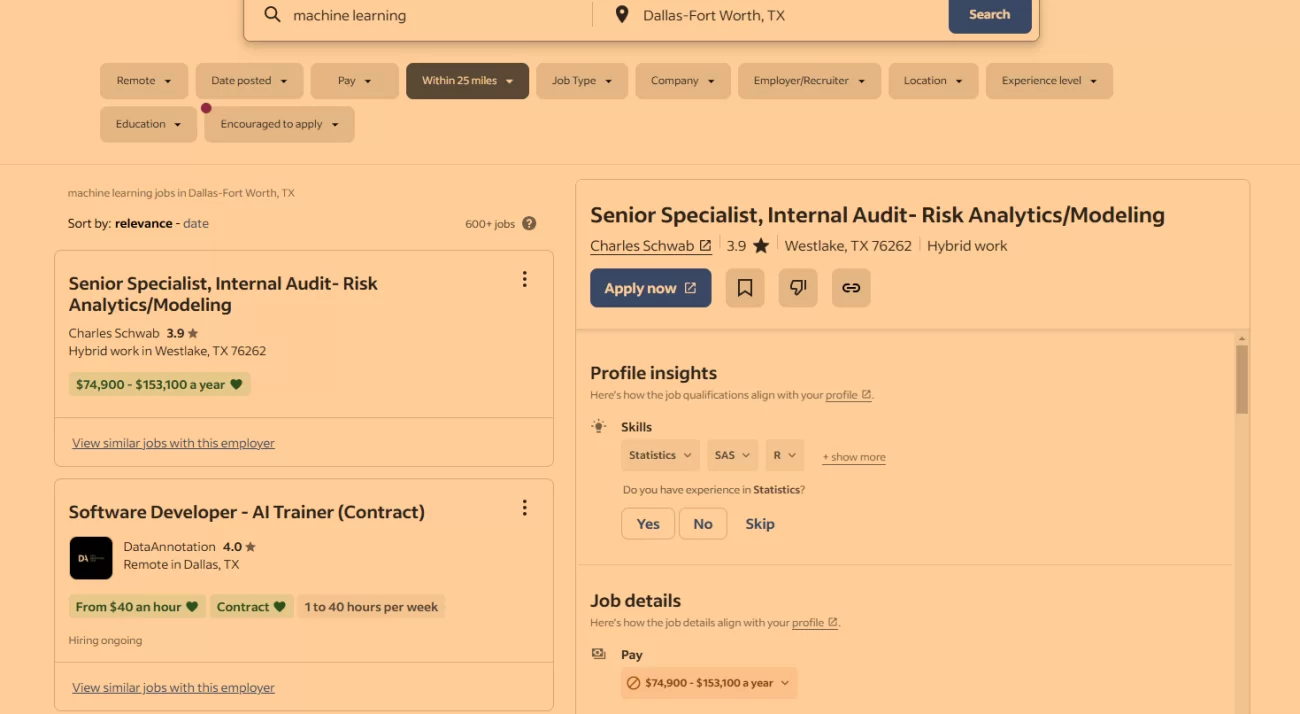Screen dimensions: 1300x714
Task: Click the Contract job type tag
Action: (252, 607)
